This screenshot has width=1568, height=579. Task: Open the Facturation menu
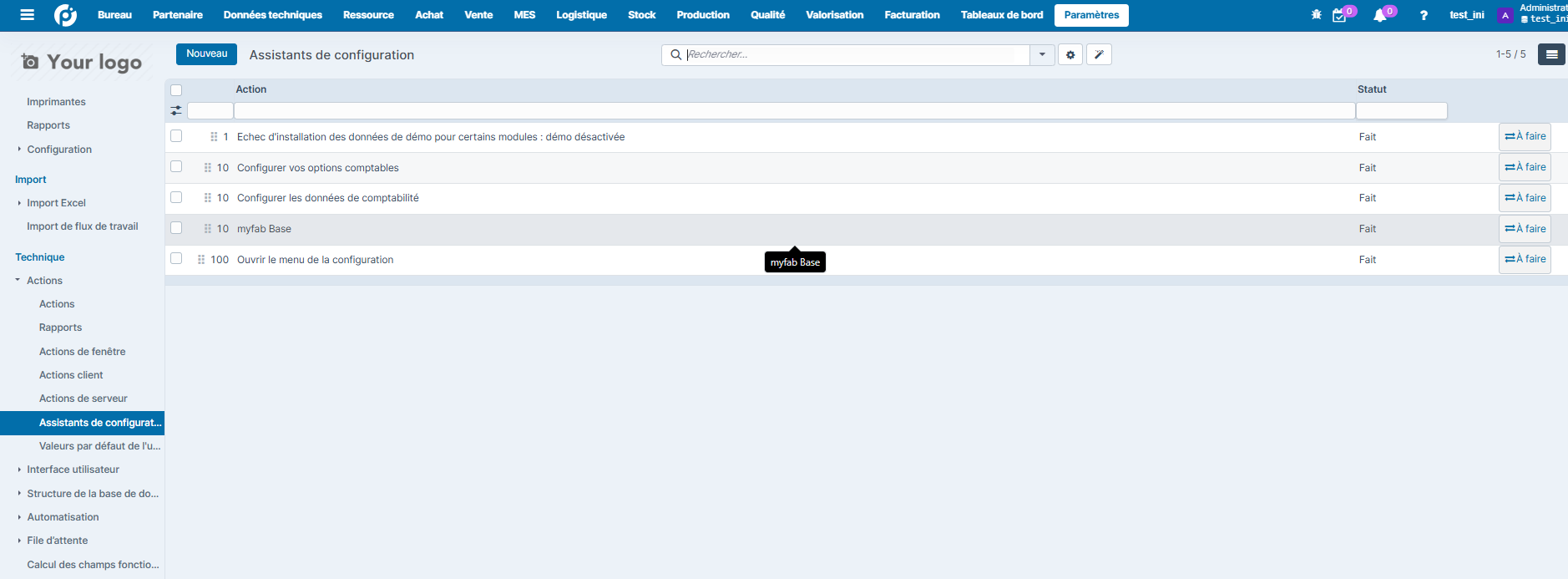(912, 15)
